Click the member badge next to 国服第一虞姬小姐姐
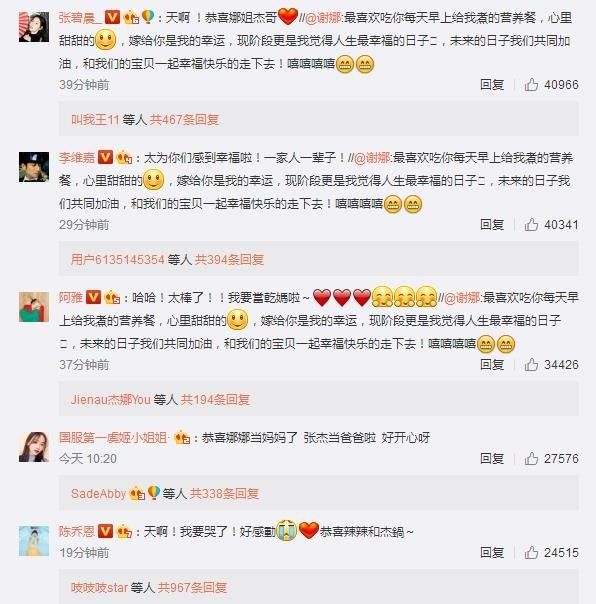Screen dimensions: 596x604 point(182,438)
